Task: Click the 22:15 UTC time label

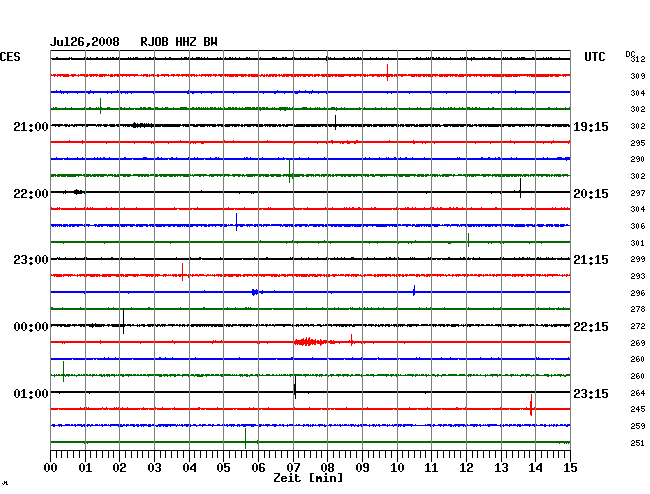Action: (x=591, y=327)
